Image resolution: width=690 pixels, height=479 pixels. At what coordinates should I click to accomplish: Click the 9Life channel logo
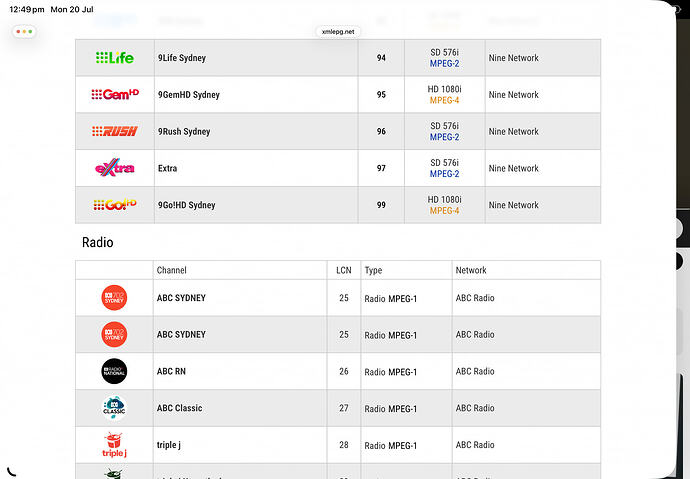pyautogui.click(x=114, y=58)
